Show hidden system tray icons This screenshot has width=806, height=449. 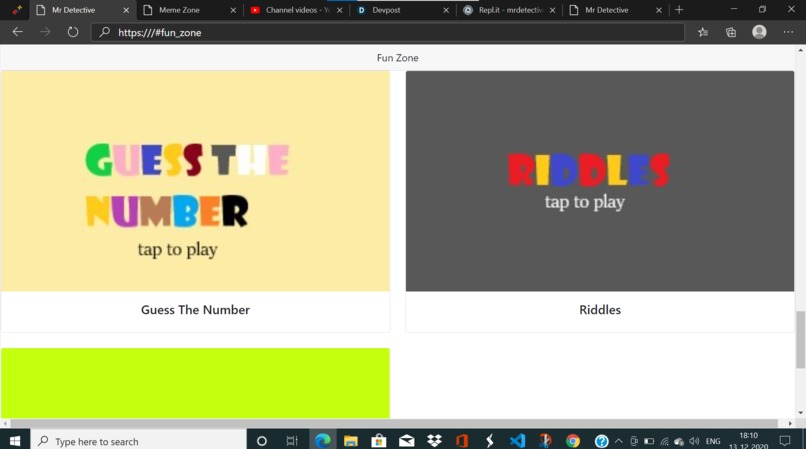pyautogui.click(x=619, y=441)
